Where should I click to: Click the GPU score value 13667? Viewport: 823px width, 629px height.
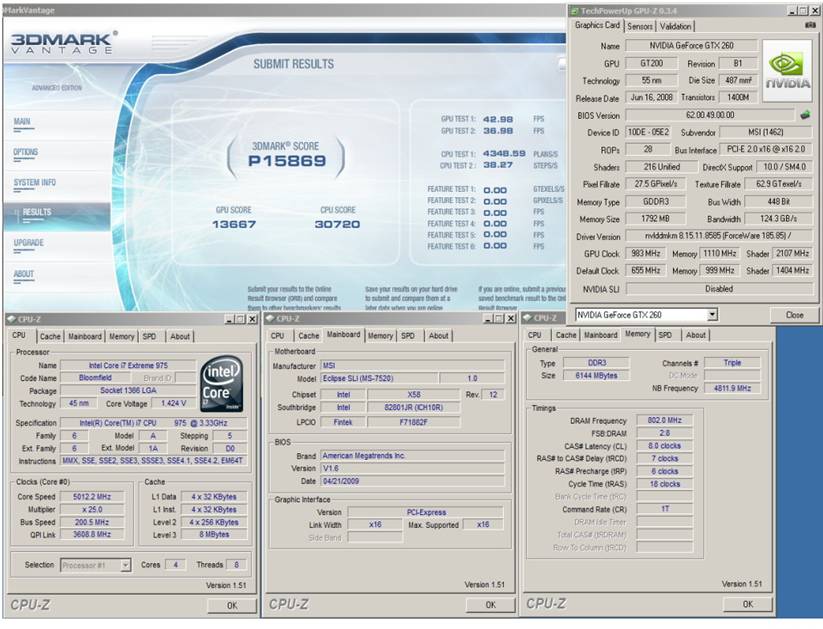tap(234, 224)
